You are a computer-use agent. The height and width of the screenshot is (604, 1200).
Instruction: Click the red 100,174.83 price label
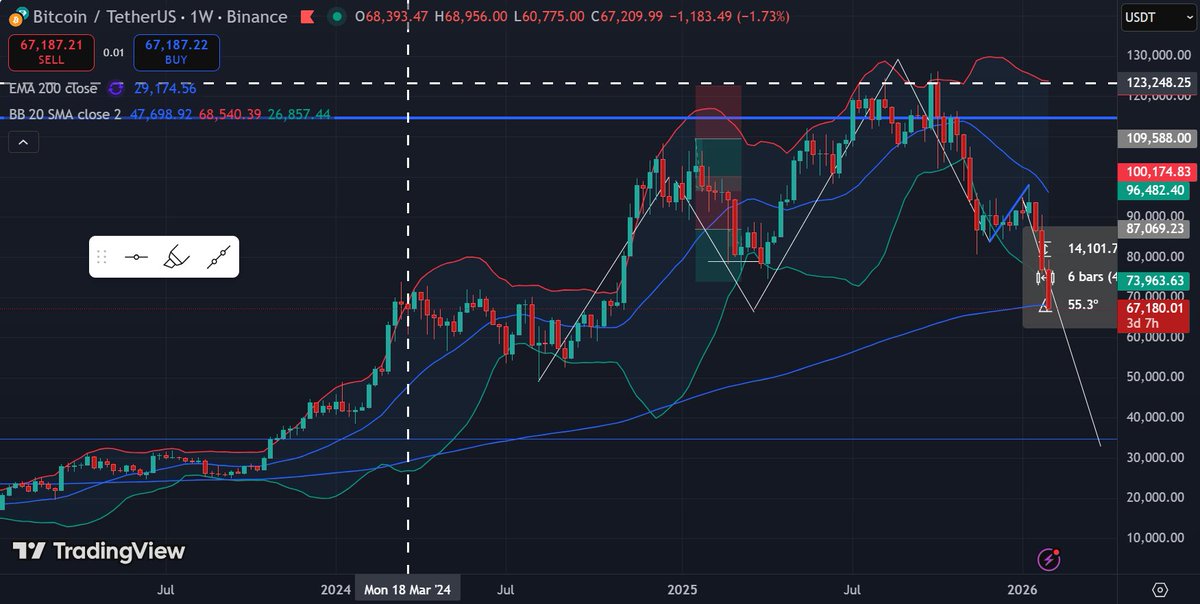pyautogui.click(x=1157, y=172)
